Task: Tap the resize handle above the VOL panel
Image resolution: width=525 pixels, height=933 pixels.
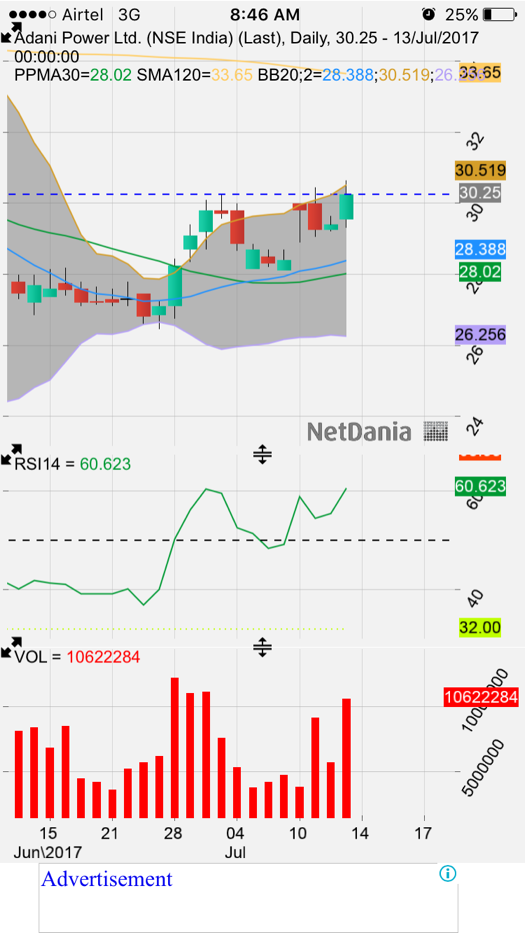Action: point(262,647)
